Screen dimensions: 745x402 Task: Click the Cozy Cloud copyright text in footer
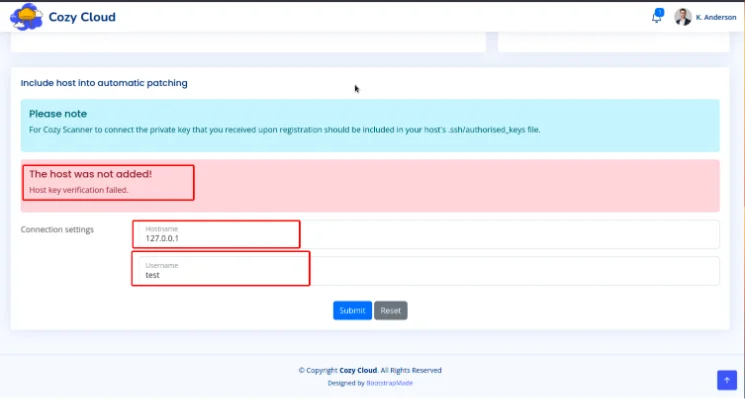(x=369, y=370)
